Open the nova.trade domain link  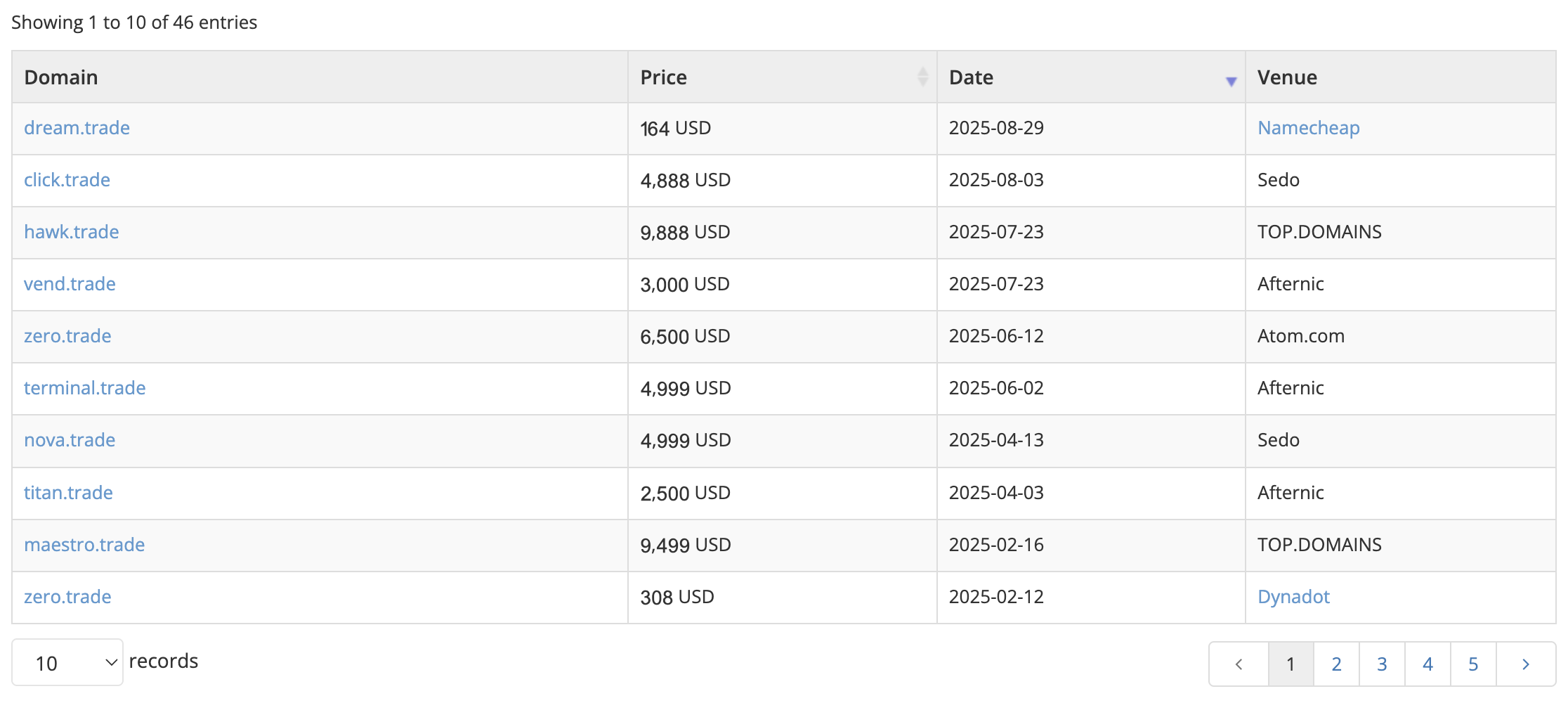coord(70,440)
